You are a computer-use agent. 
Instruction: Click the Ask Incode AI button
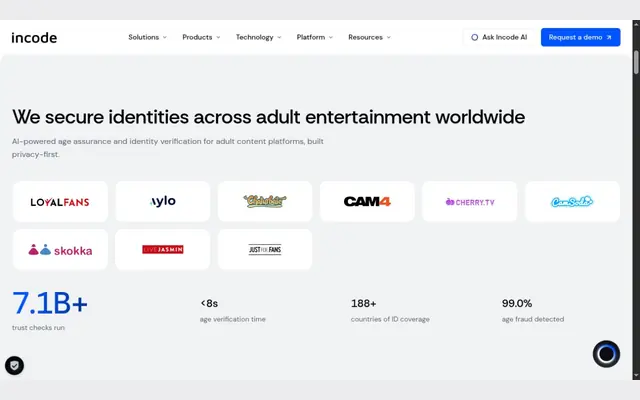point(499,37)
